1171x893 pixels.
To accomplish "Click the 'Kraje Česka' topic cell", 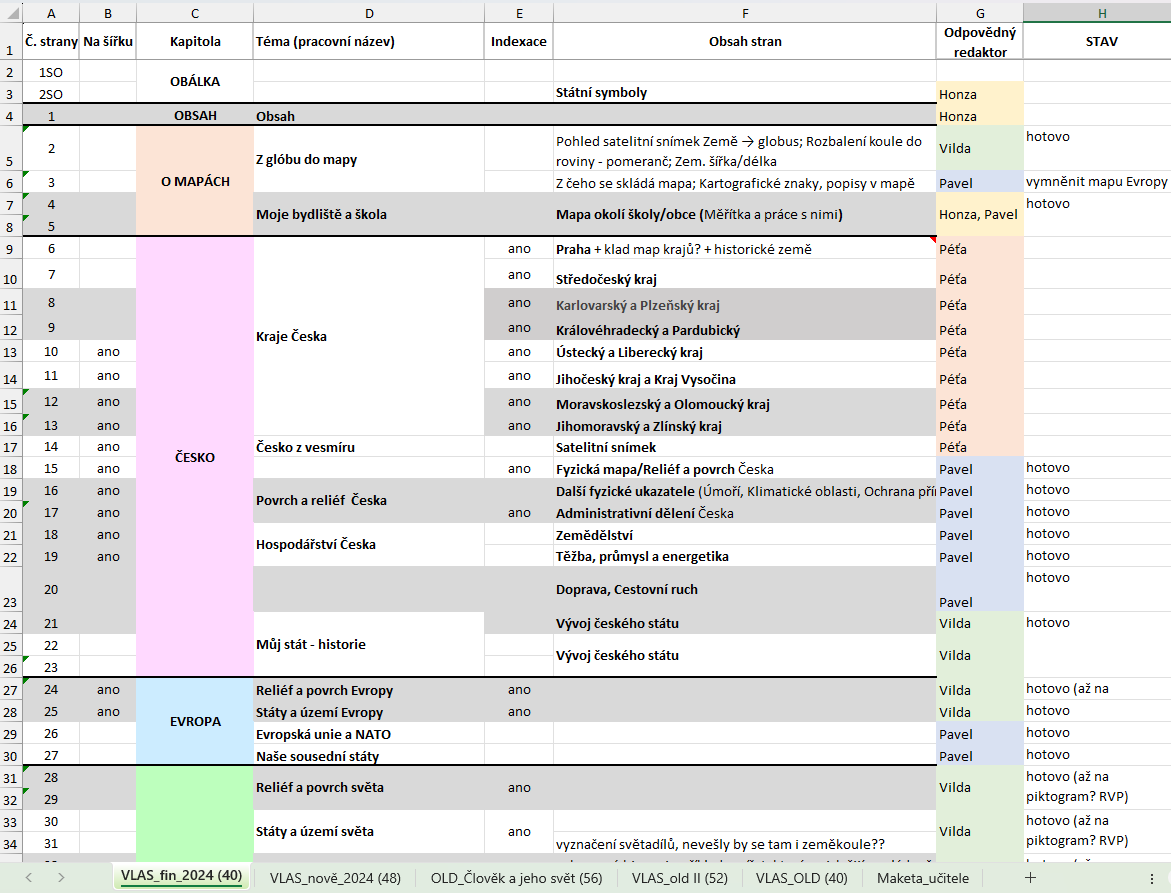I will click(x=369, y=336).
